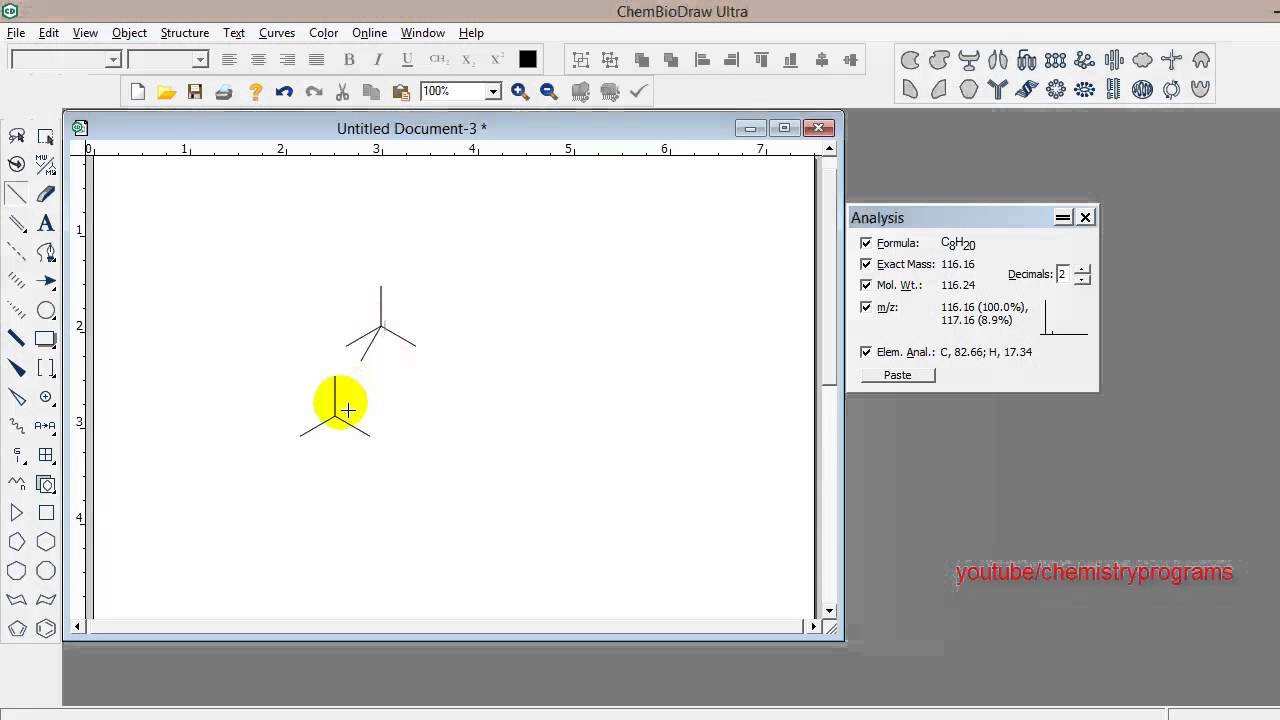Redo the last action
Image resolution: width=1280 pixels, height=720 pixels.
(x=314, y=92)
